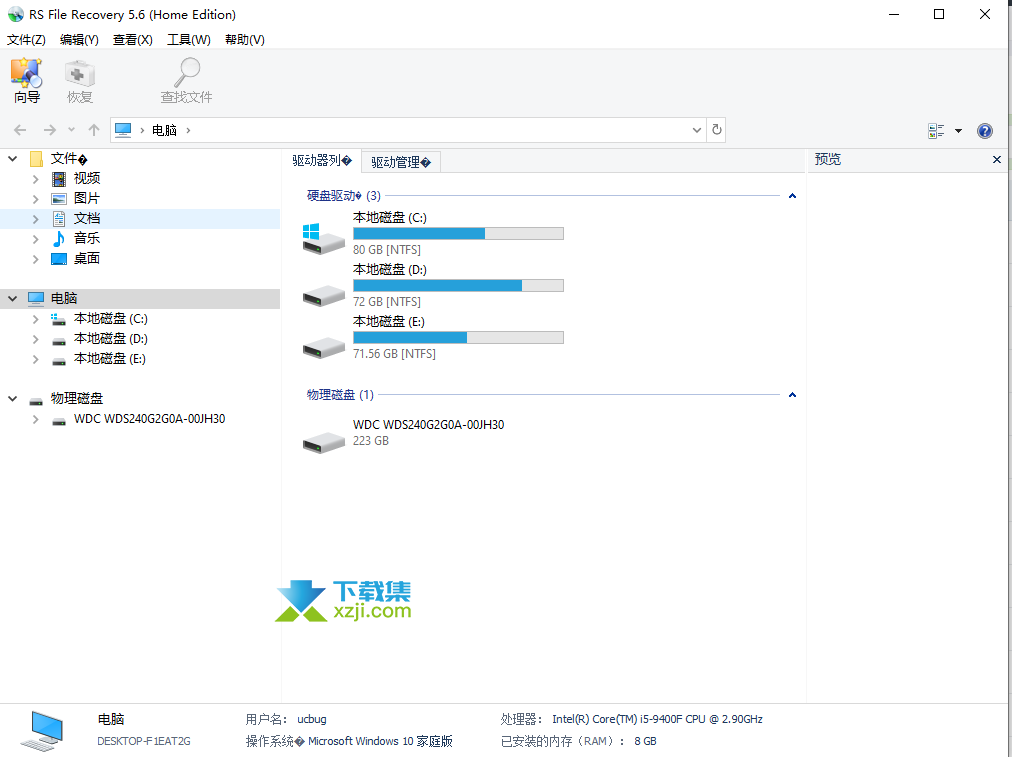The width and height of the screenshot is (1012, 757).
Task: Select the C: drive Windows disk icon
Action: coord(323,239)
